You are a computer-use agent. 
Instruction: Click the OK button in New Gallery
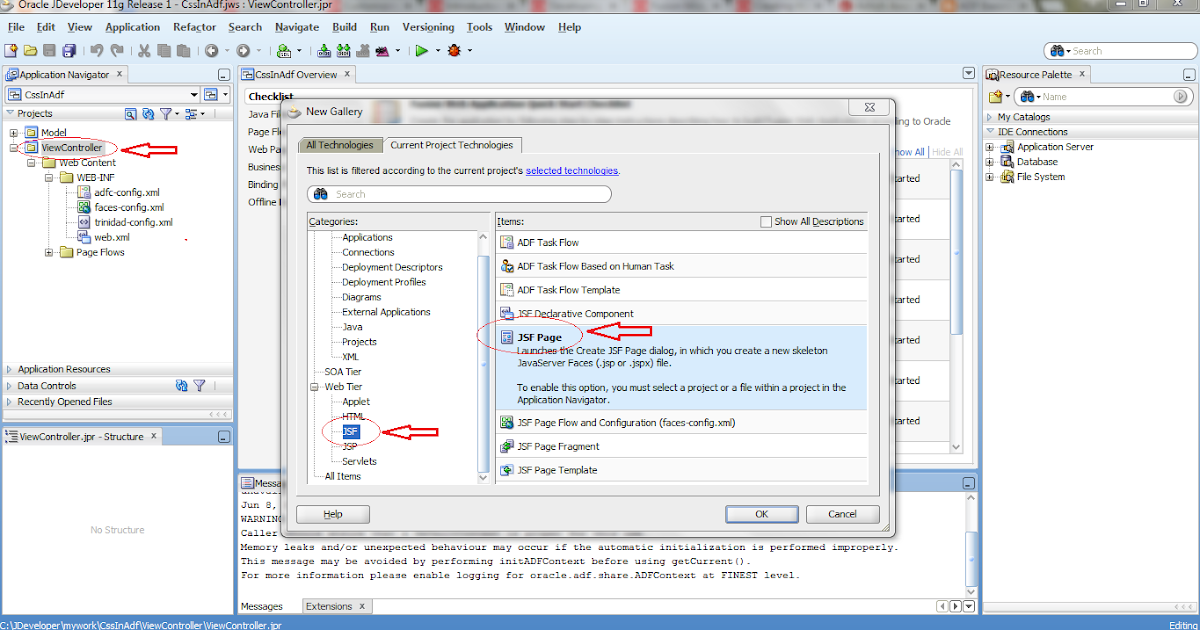click(x=762, y=513)
